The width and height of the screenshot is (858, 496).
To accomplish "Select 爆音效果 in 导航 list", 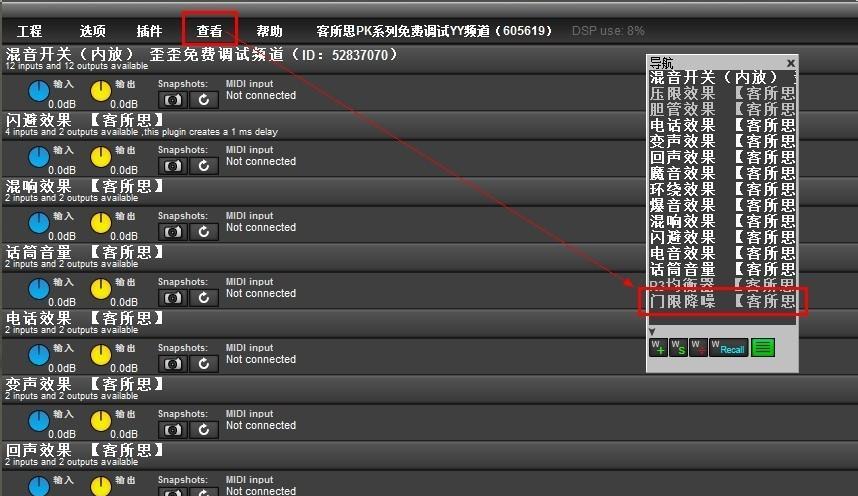I will pyautogui.click(x=722, y=205).
